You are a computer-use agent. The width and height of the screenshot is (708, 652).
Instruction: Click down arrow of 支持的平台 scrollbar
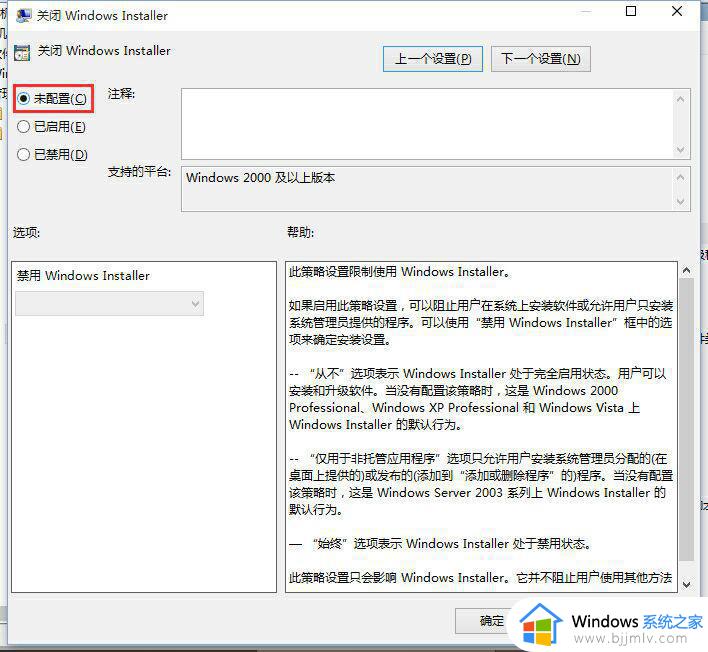pyautogui.click(x=680, y=201)
